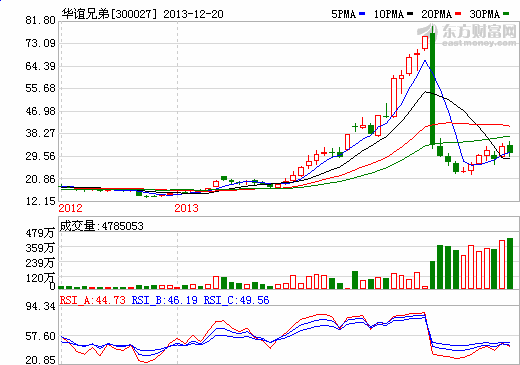Click the green 30PMA legend swatch
This screenshot has height=365, width=520.
(506, 14)
